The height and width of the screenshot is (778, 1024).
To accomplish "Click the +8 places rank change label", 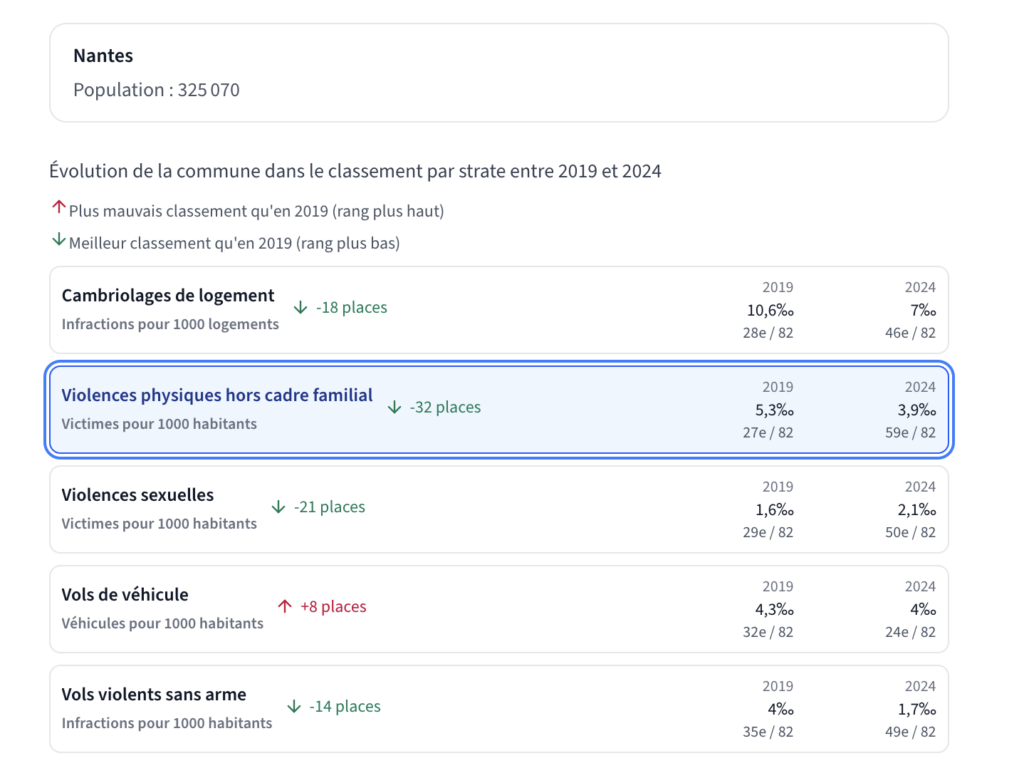I will click(333, 607).
